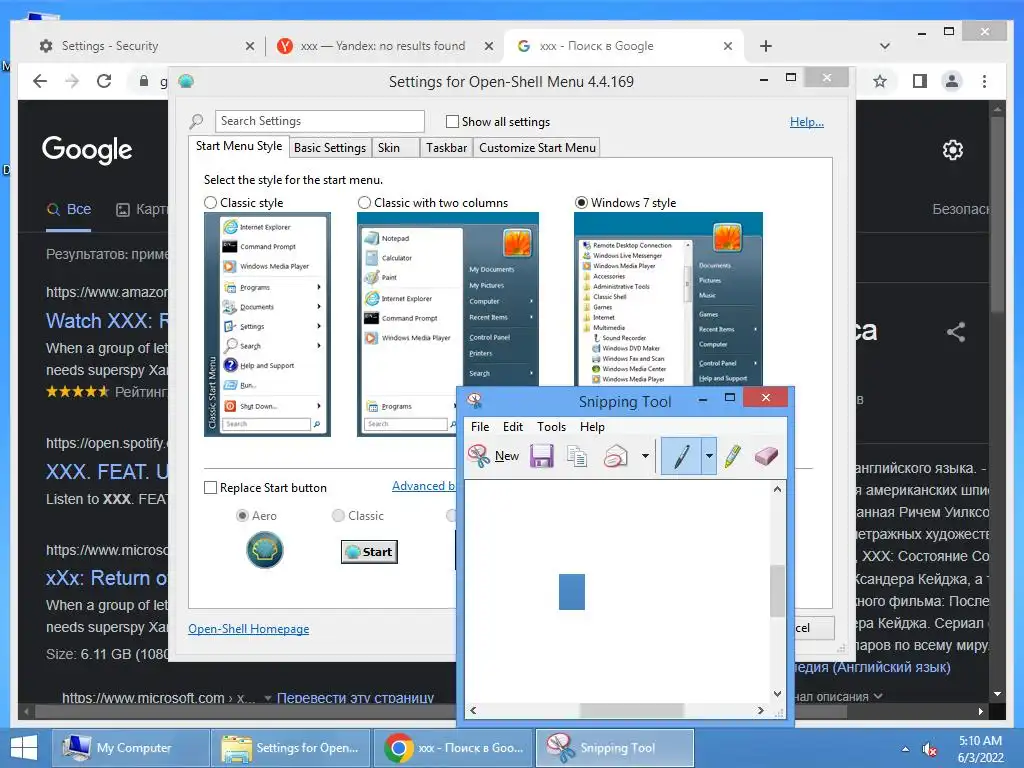Open the Перевести эту страницу link
The height and width of the screenshot is (768, 1024).
click(x=355, y=698)
